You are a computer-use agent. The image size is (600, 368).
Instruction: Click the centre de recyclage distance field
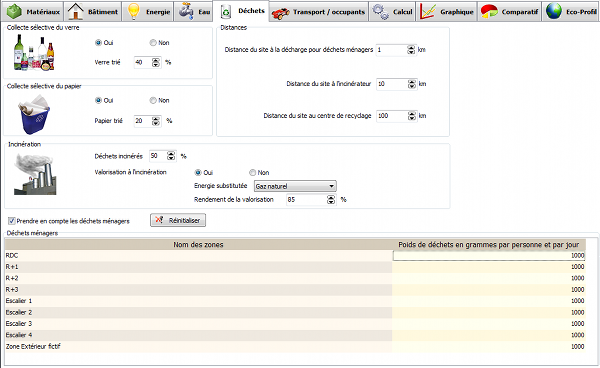[392, 116]
